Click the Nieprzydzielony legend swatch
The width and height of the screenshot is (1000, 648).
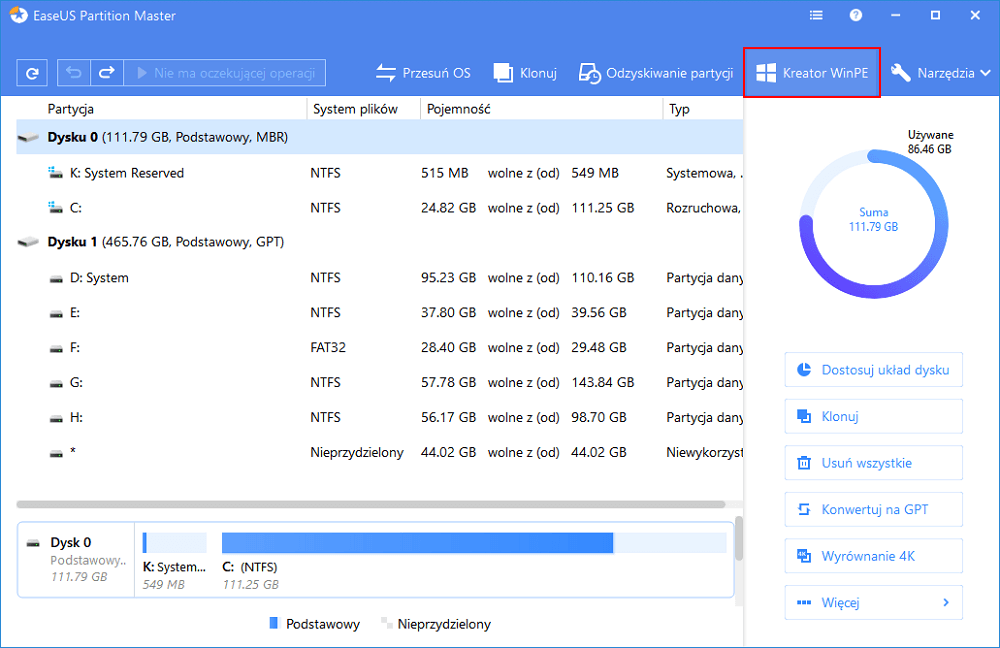coord(386,623)
